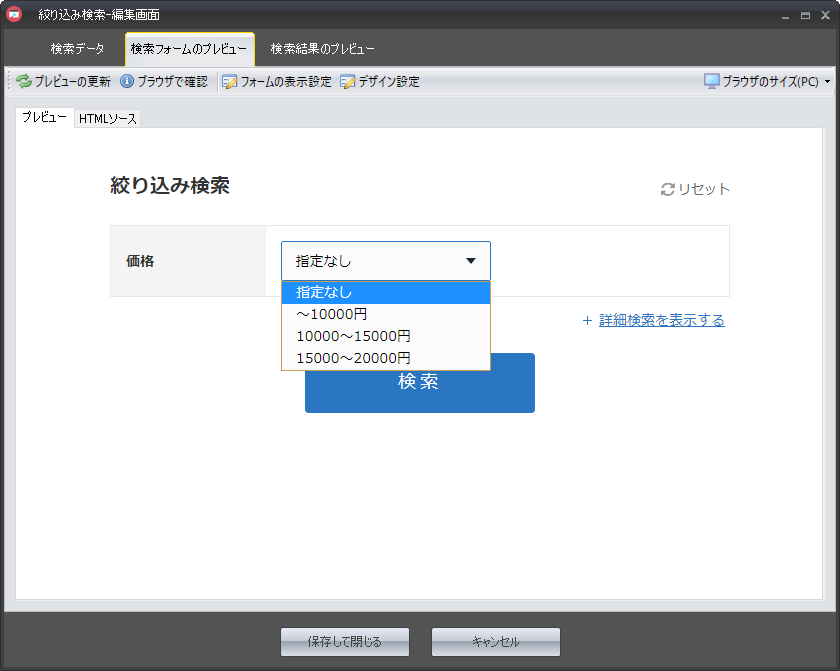The image size is (840, 671).
Task: Click the reset refresh icon
Action: 668,190
